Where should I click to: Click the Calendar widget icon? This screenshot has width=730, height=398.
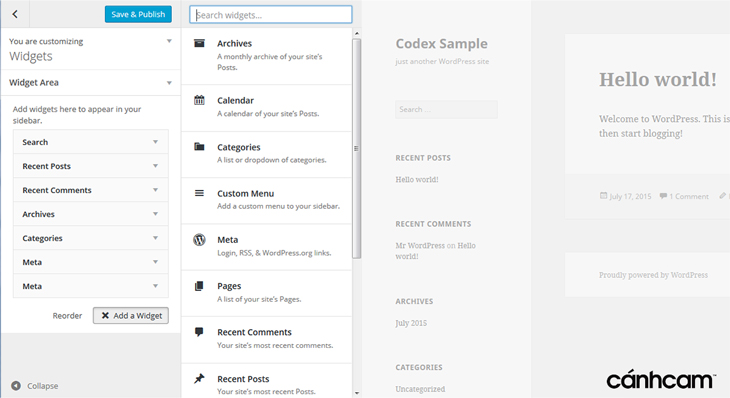tap(199, 100)
